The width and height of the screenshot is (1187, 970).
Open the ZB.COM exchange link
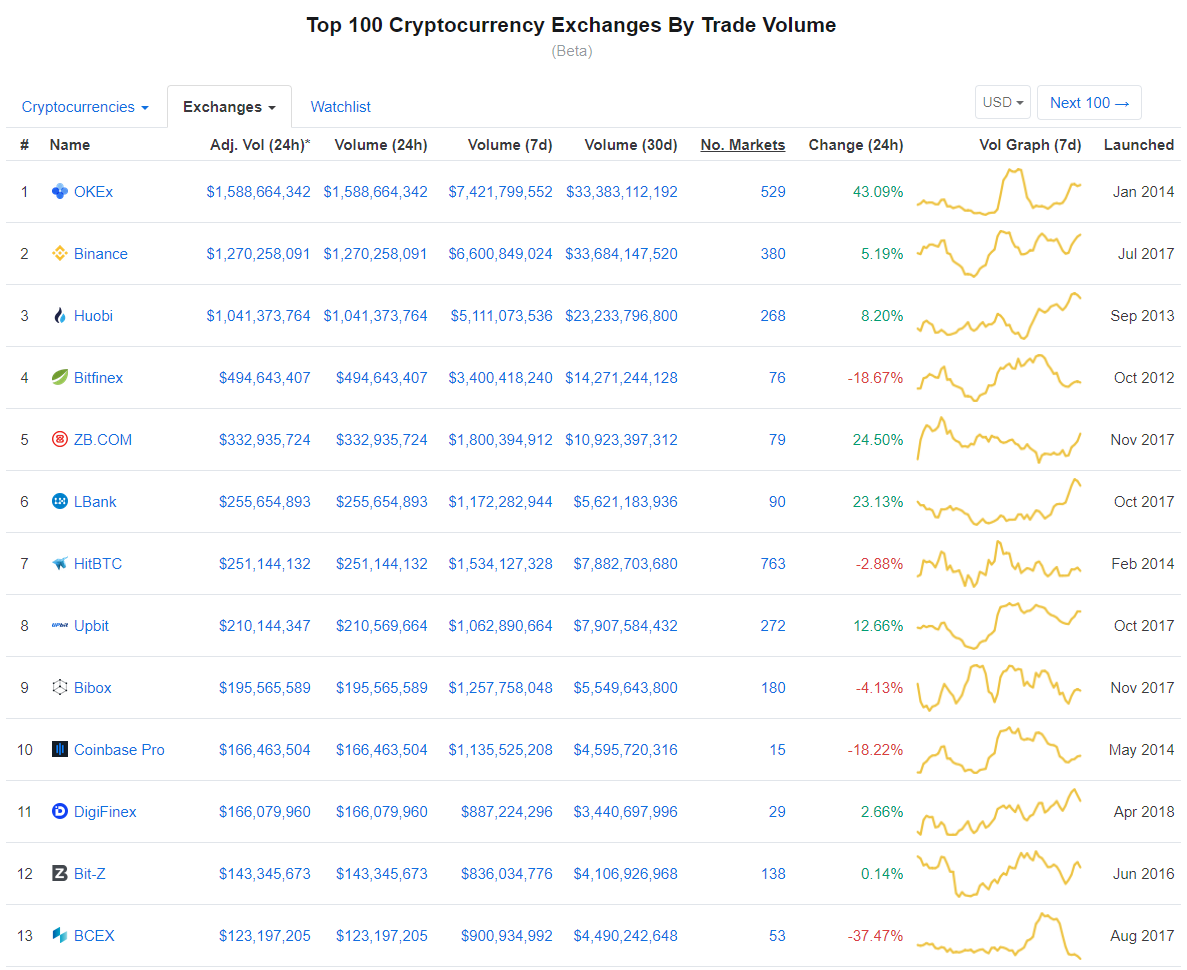click(103, 439)
